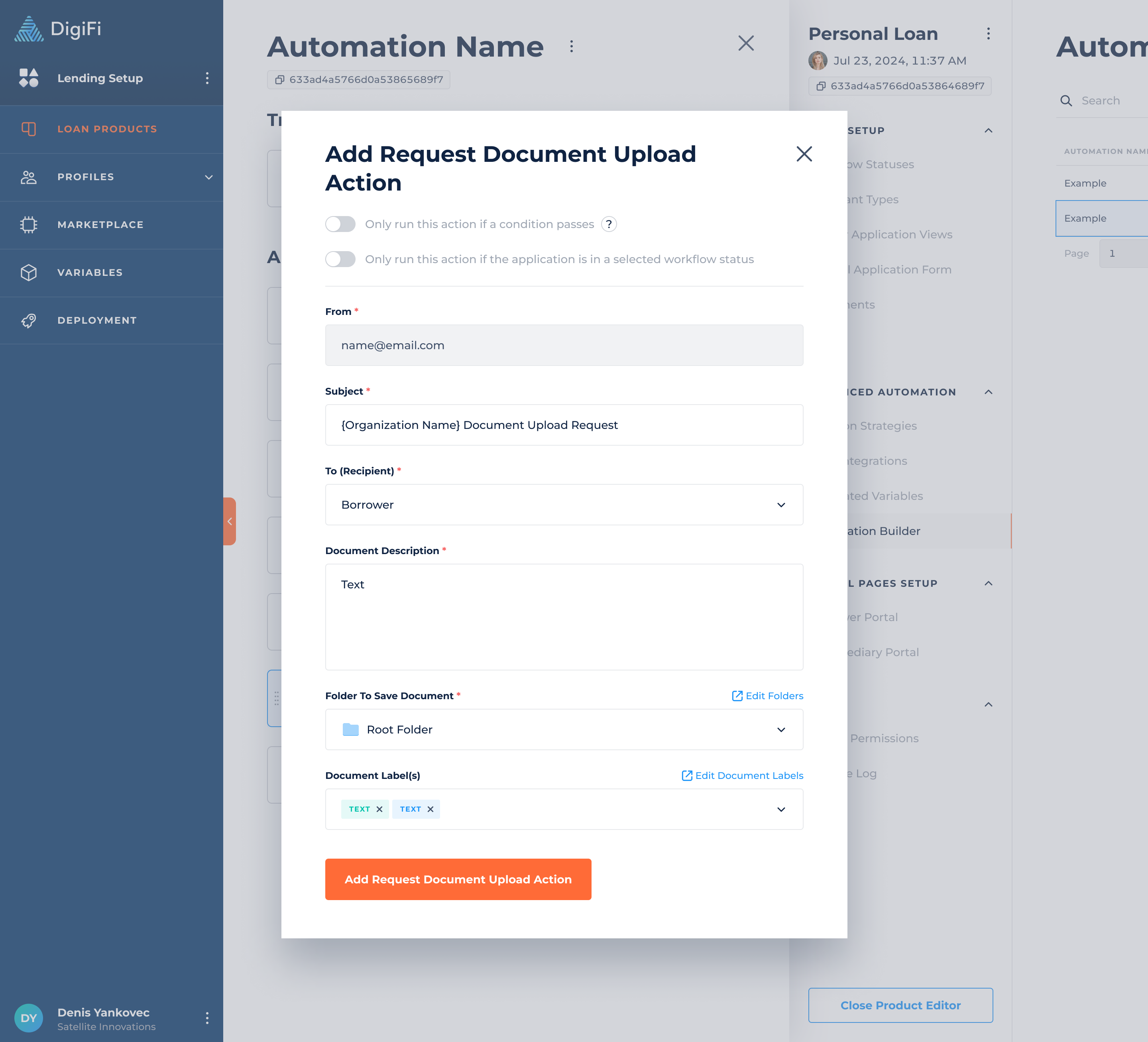Open Lending Setup three-dot menu
Screen dimensions: 1148x1042
click(x=207, y=78)
